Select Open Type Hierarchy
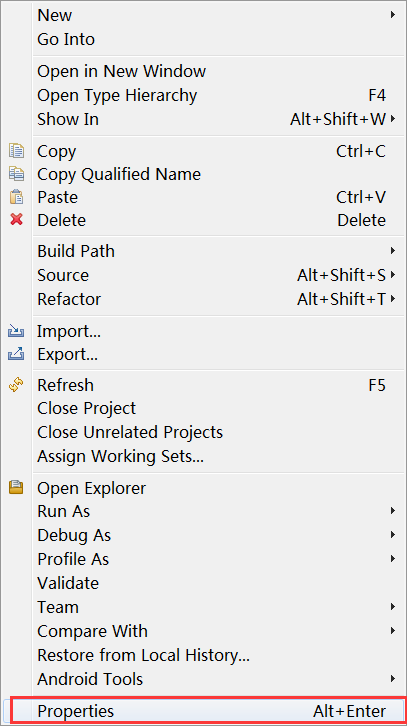407x726 pixels. [x=117, y=95]
